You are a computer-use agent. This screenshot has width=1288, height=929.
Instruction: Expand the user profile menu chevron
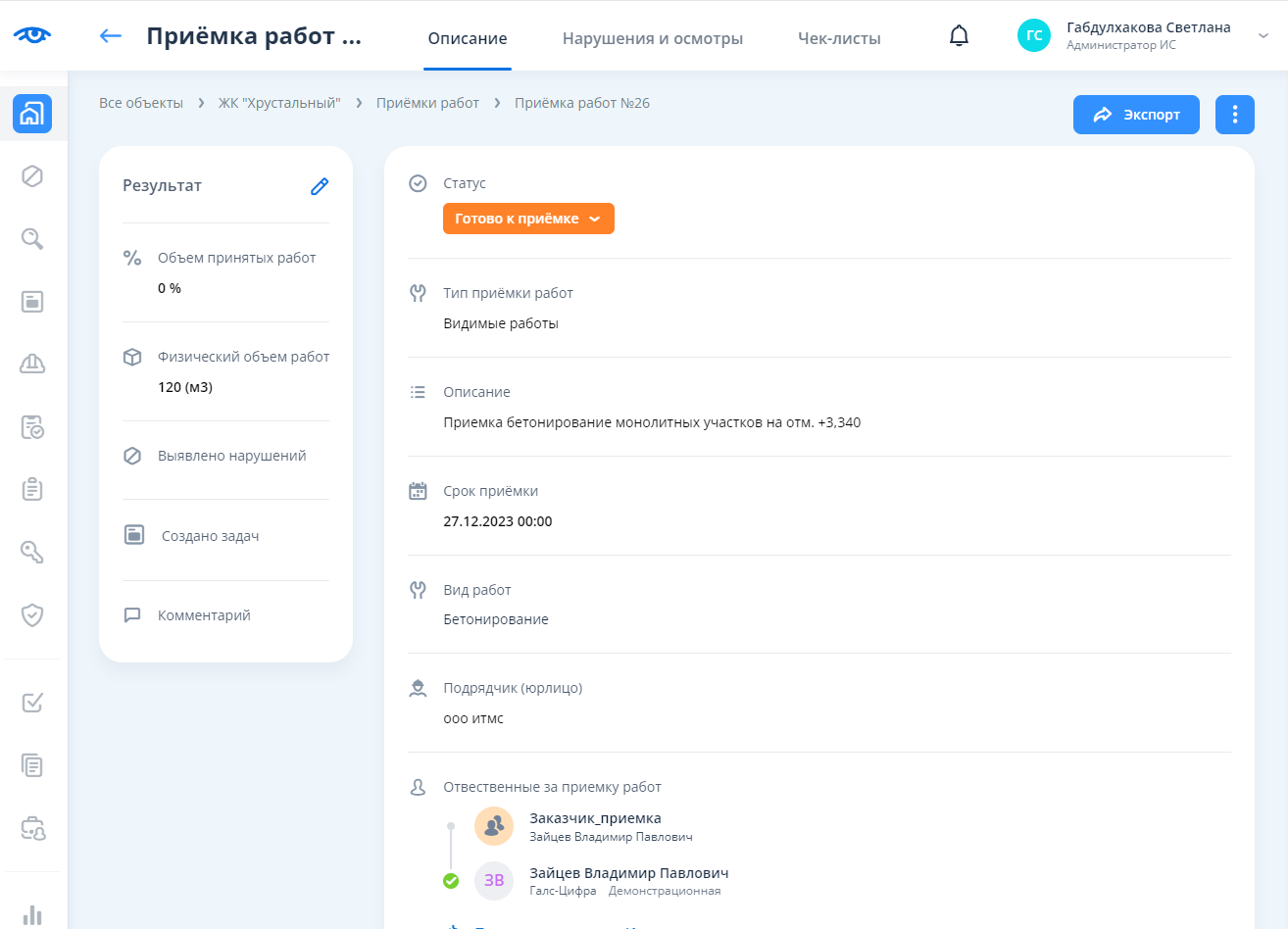pos(1263,35)
